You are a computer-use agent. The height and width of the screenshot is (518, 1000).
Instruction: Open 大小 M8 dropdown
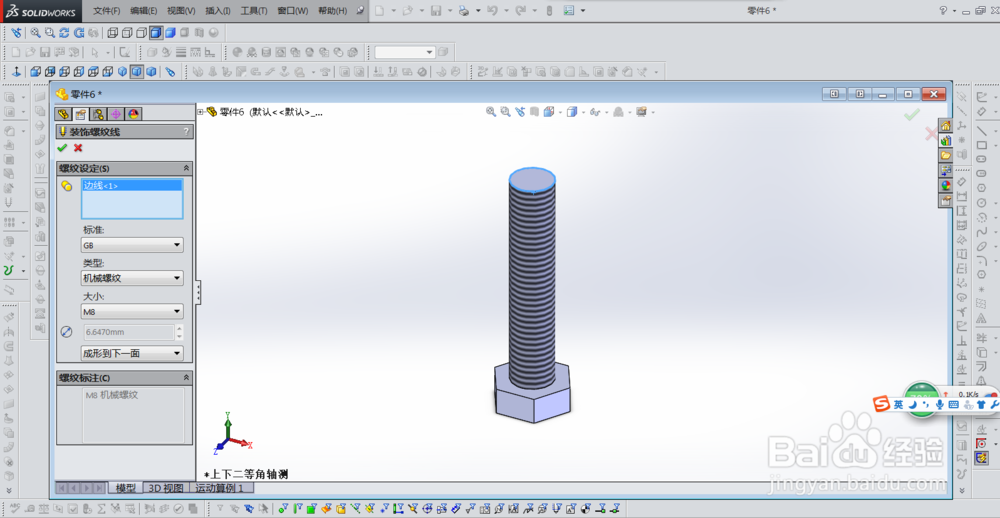click(132, 311)
